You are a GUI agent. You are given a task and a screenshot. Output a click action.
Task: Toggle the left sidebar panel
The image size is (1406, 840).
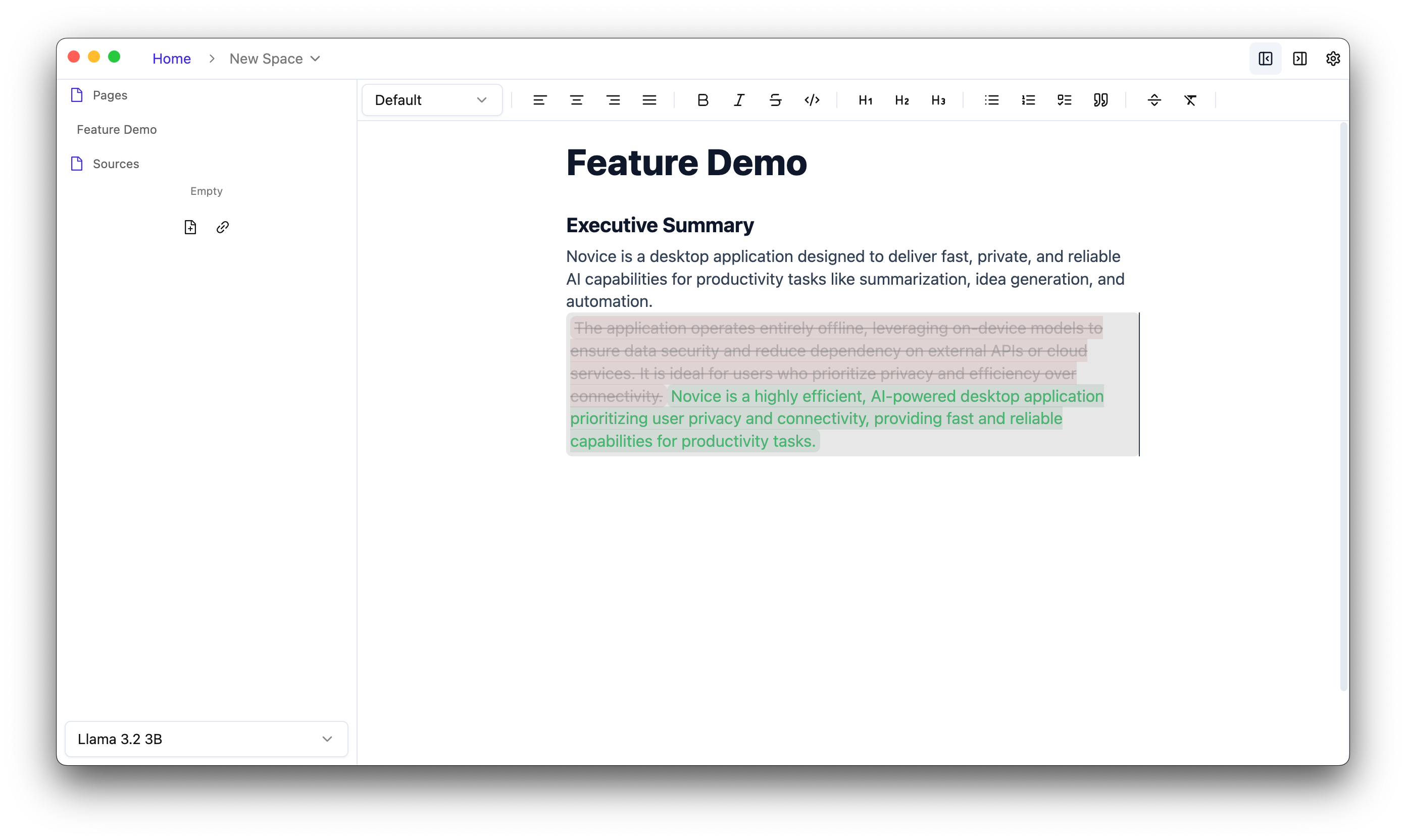tap(1265, 58)
